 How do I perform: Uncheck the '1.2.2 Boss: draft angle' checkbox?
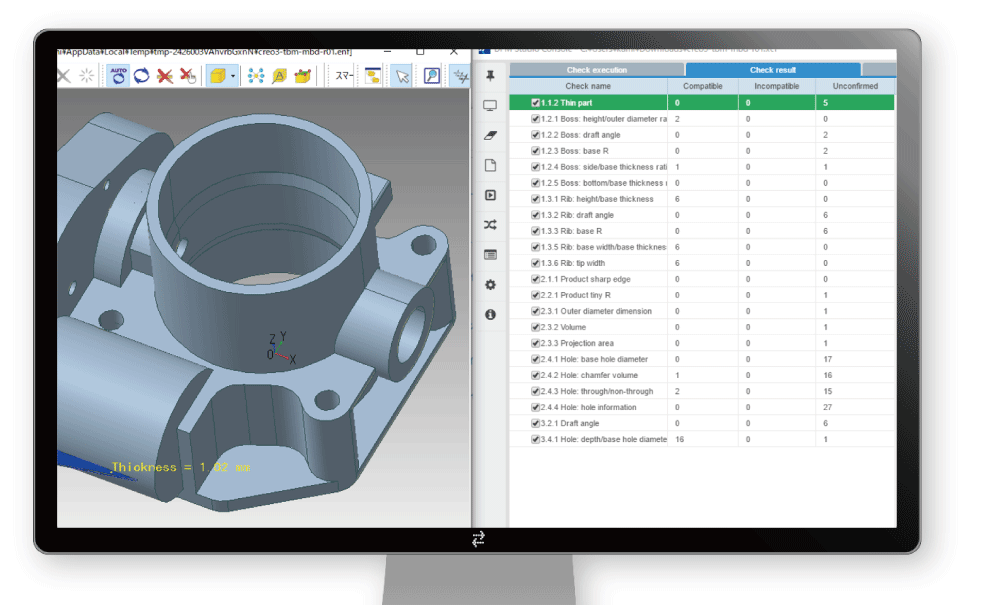536,135
